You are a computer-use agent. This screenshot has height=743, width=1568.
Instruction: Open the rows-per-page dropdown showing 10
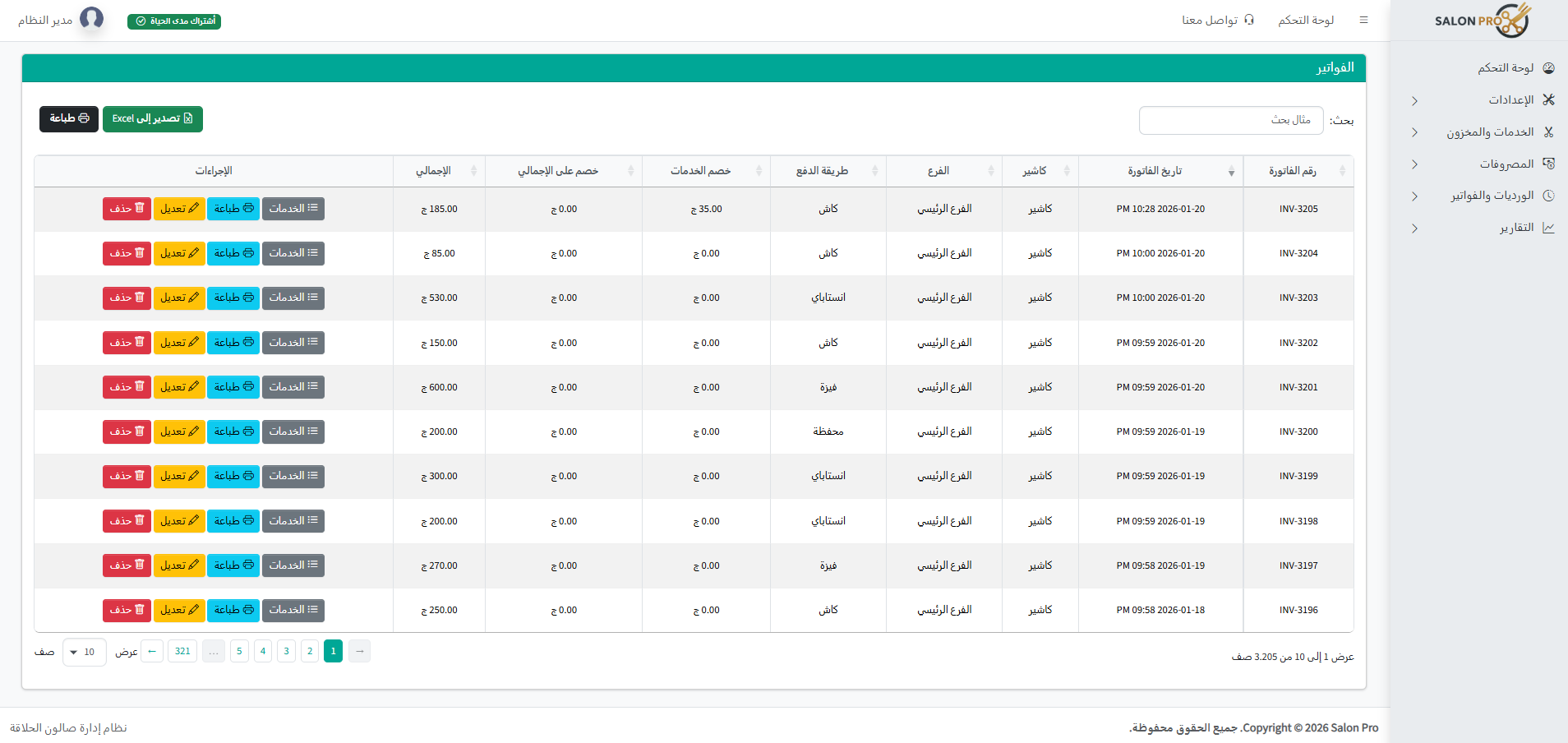point(84,652)
